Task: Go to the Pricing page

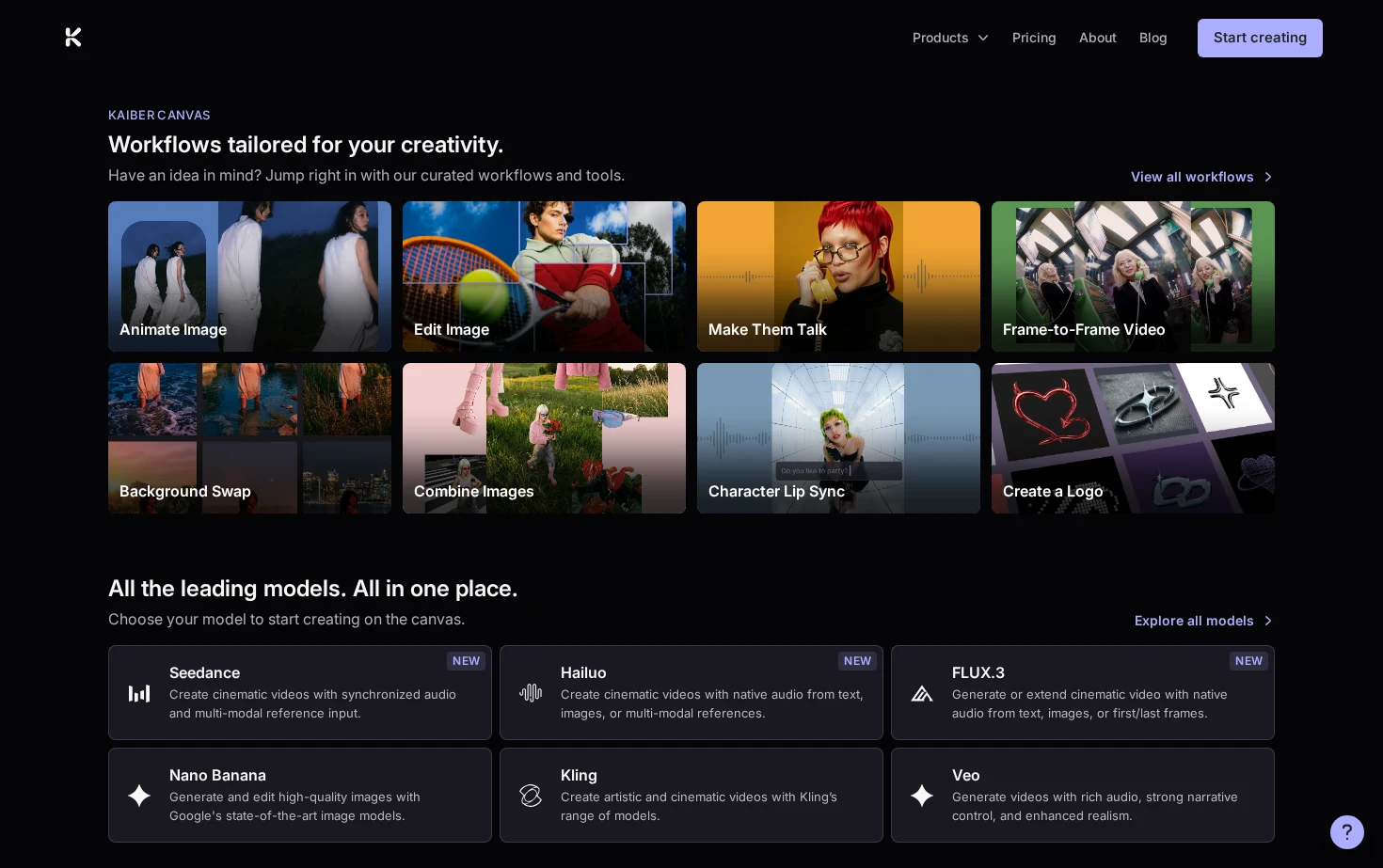Action: (x=1034, y=38)
